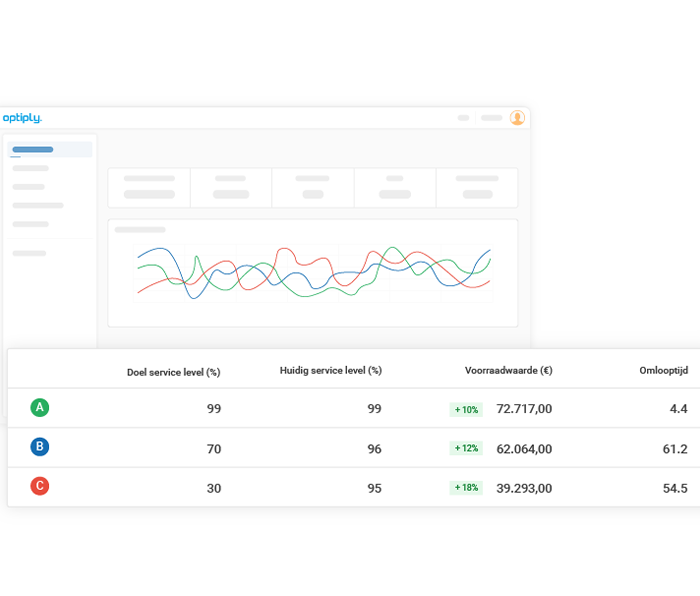Click the line chart in the dashboard
The width and height of the screenshot is (700, 596).
(x=313, y=273)
